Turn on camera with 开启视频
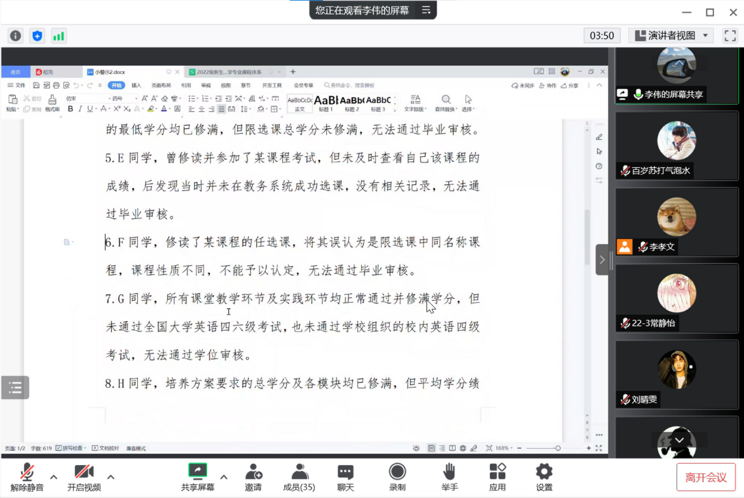This screenshot has width=744, height=498. point(84,472)
